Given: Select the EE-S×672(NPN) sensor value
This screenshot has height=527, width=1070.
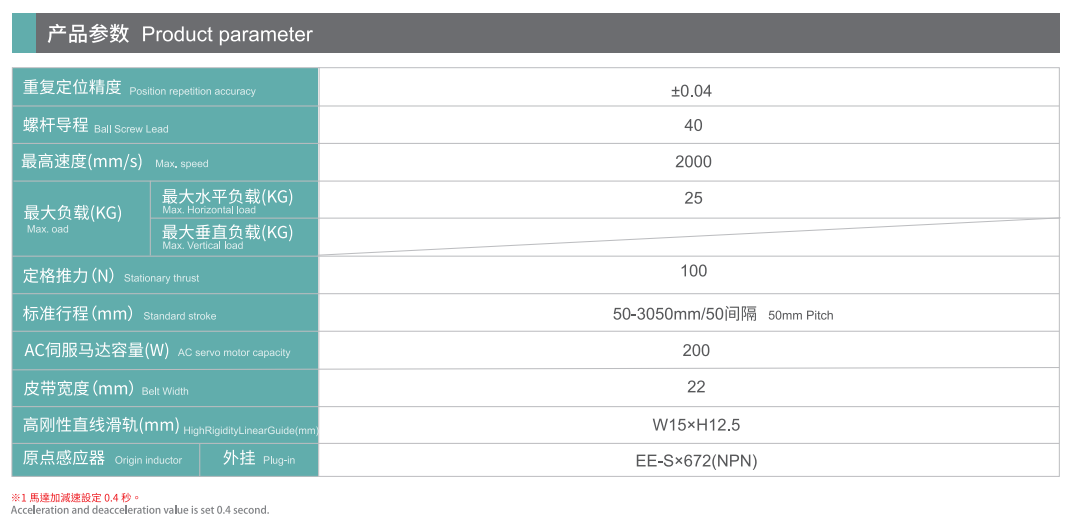Looking at the screenshot, I should click(696, 461).
